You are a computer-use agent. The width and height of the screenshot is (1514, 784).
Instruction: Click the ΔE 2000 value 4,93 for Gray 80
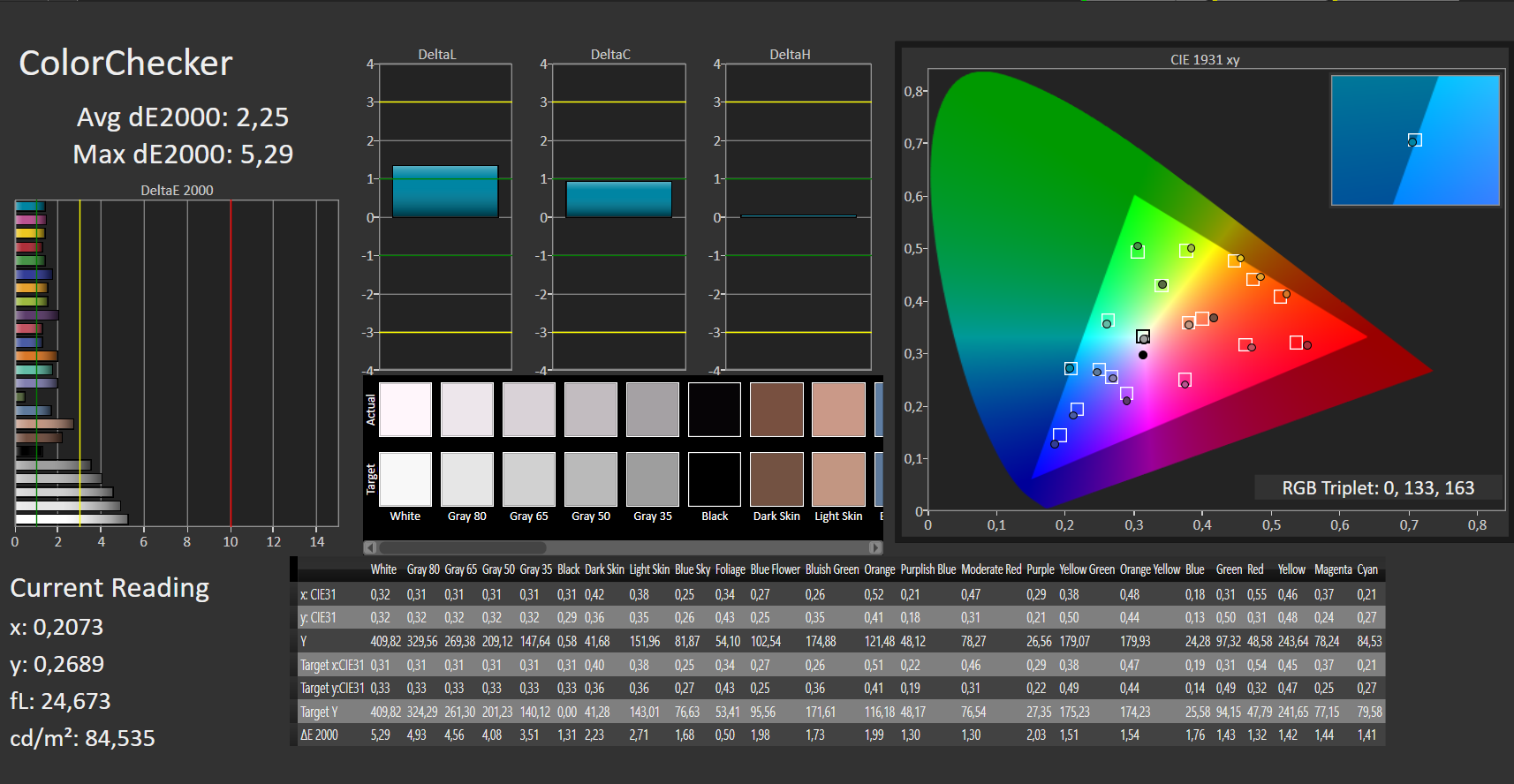click(x=416, y=735)
